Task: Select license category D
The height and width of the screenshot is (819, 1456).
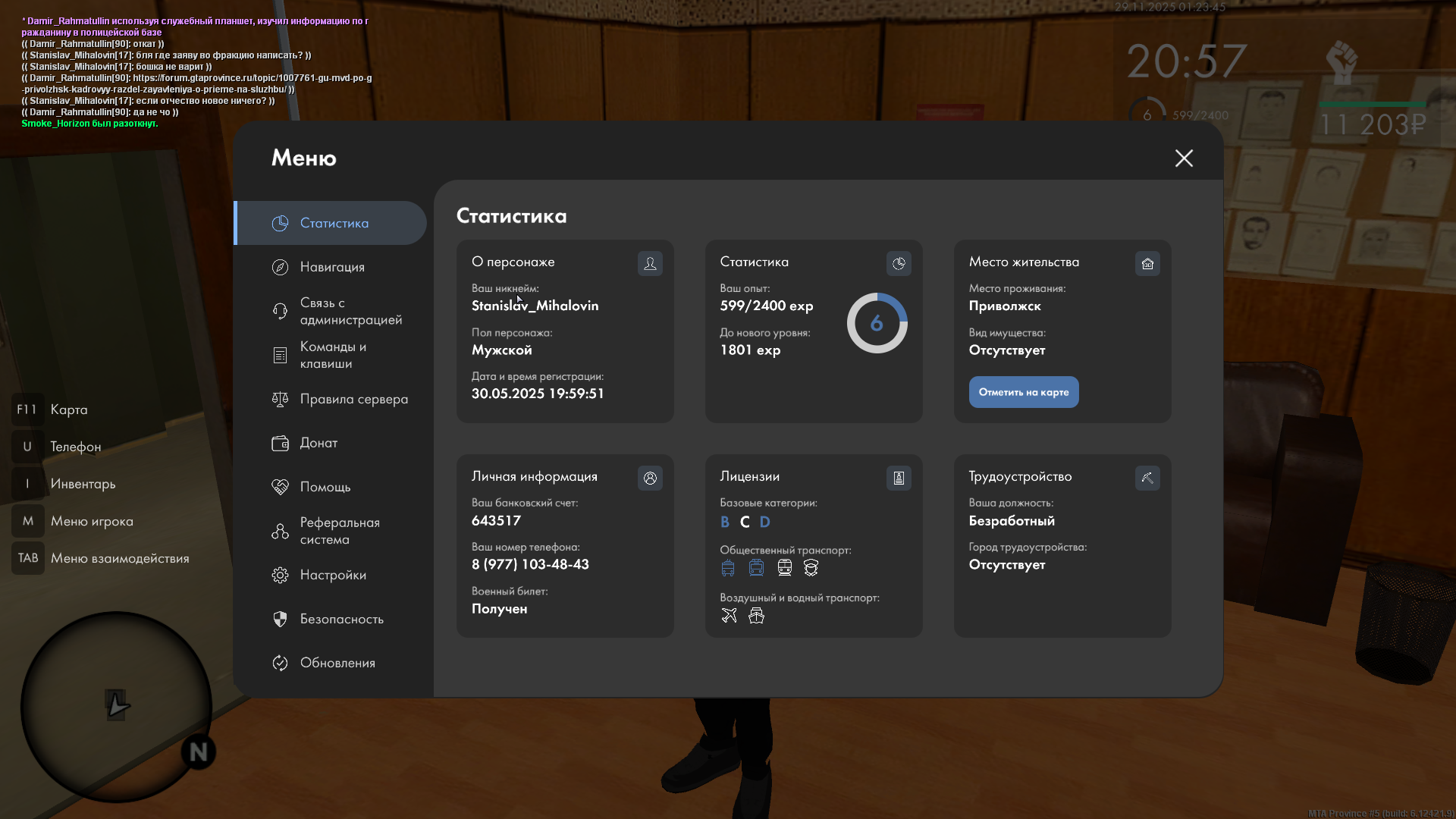Action: (764, 522)
